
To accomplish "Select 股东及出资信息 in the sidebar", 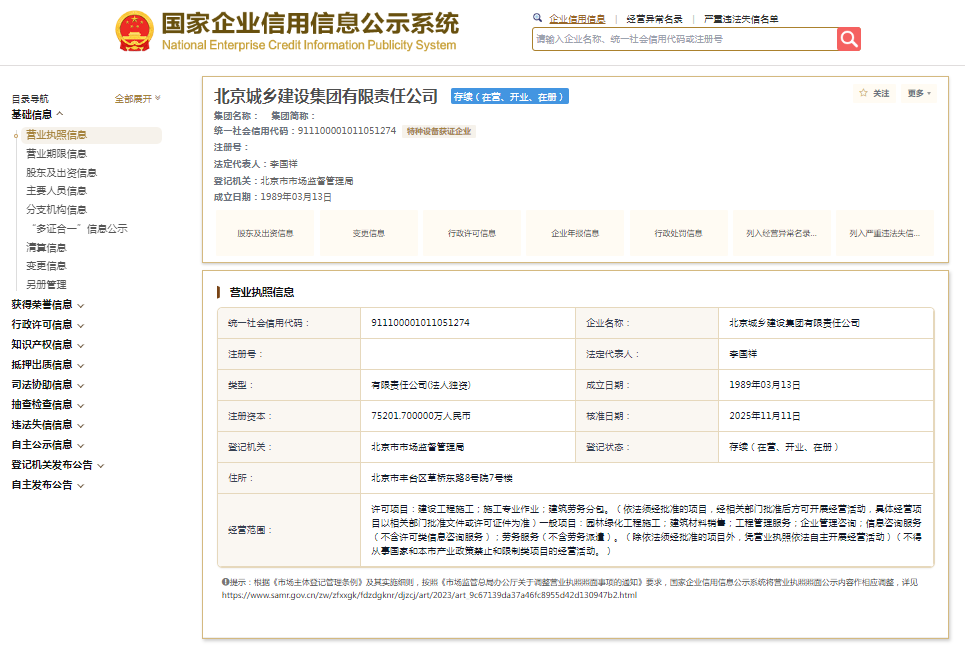I will pyautogui.click(x=61, y=172).
